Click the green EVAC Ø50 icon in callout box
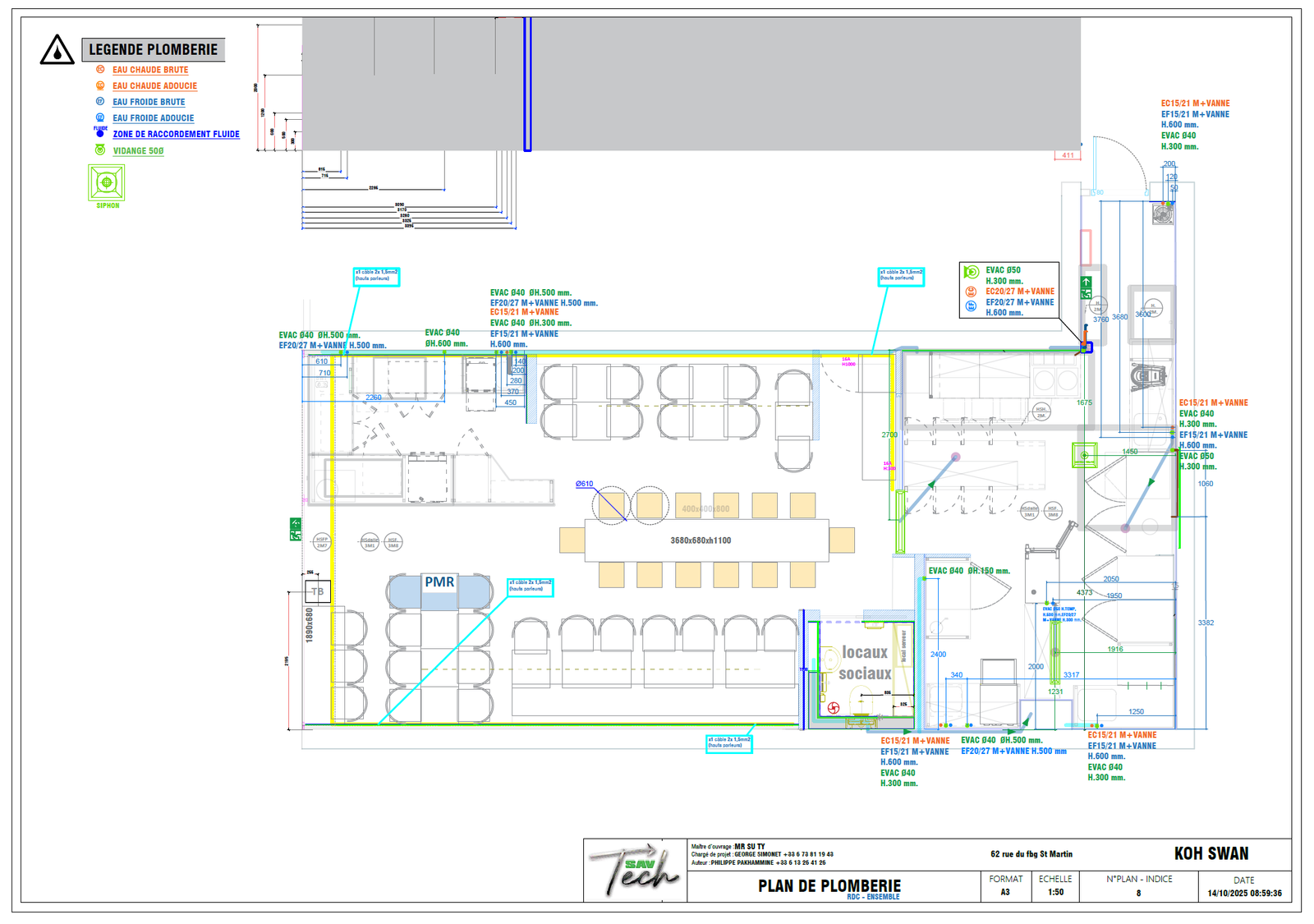 pyautogui.click(x=971, y=272)
